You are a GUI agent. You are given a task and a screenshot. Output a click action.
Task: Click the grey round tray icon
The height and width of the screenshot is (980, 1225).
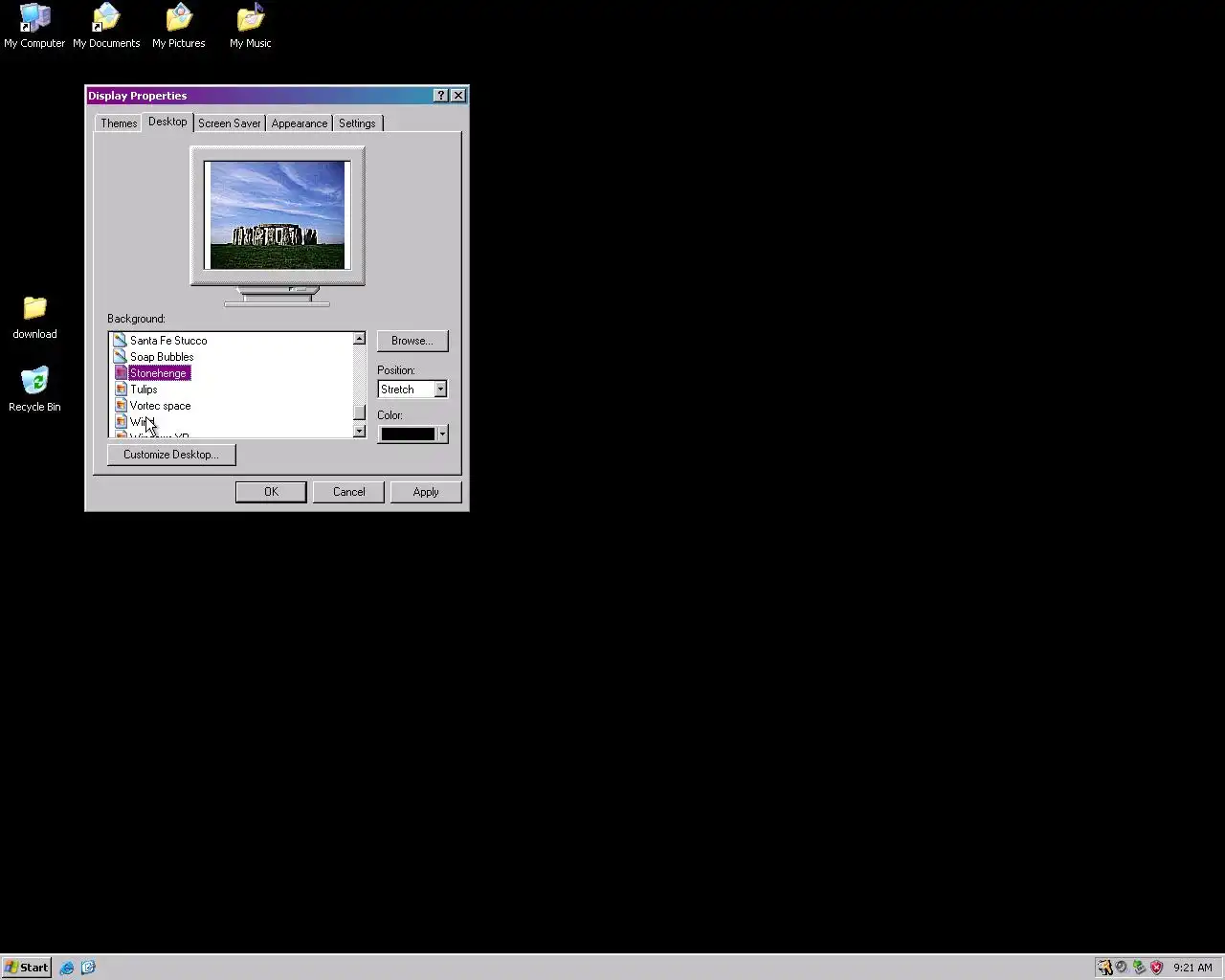[1122, 968]
